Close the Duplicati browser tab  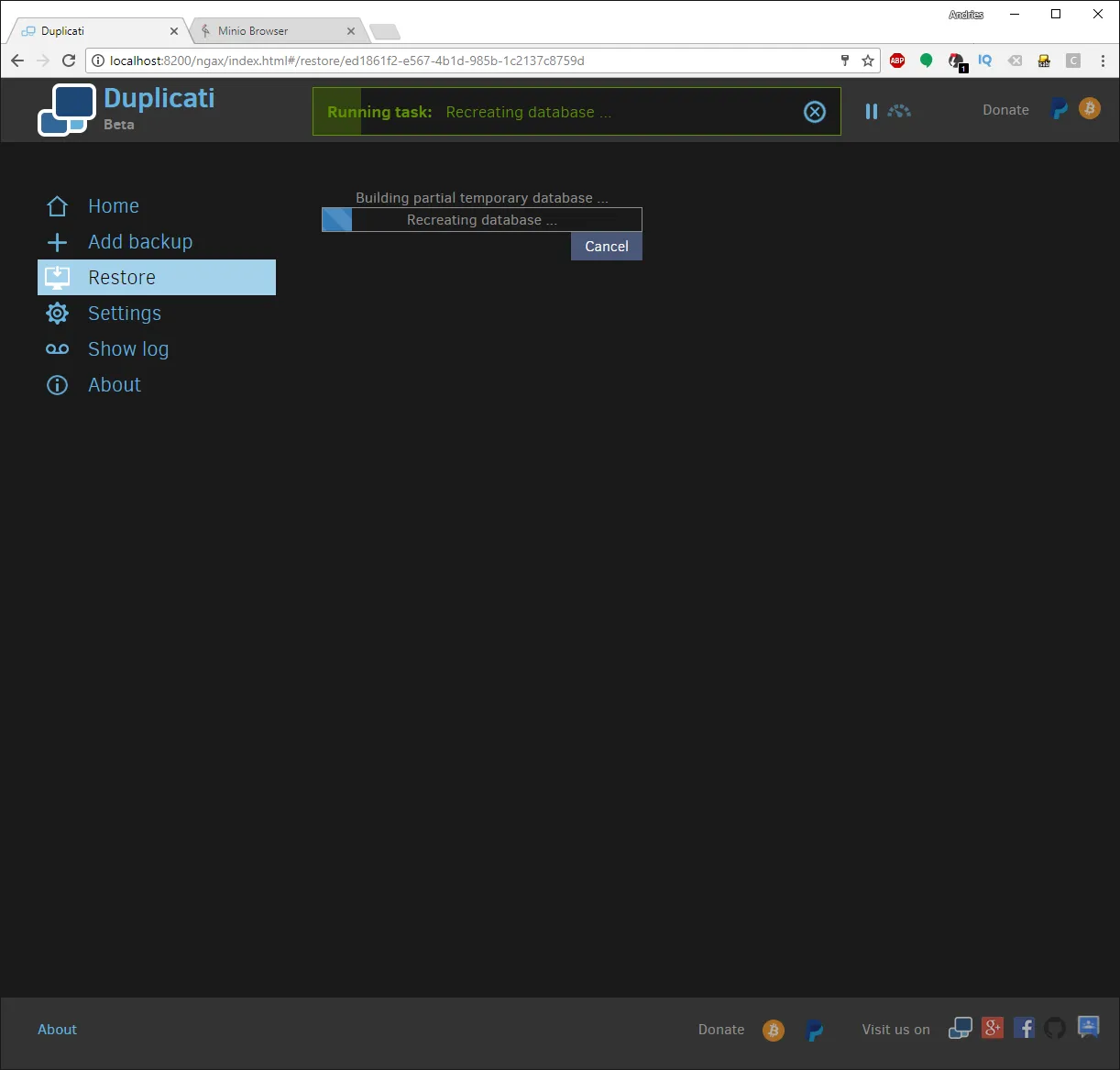pos(174,31)
